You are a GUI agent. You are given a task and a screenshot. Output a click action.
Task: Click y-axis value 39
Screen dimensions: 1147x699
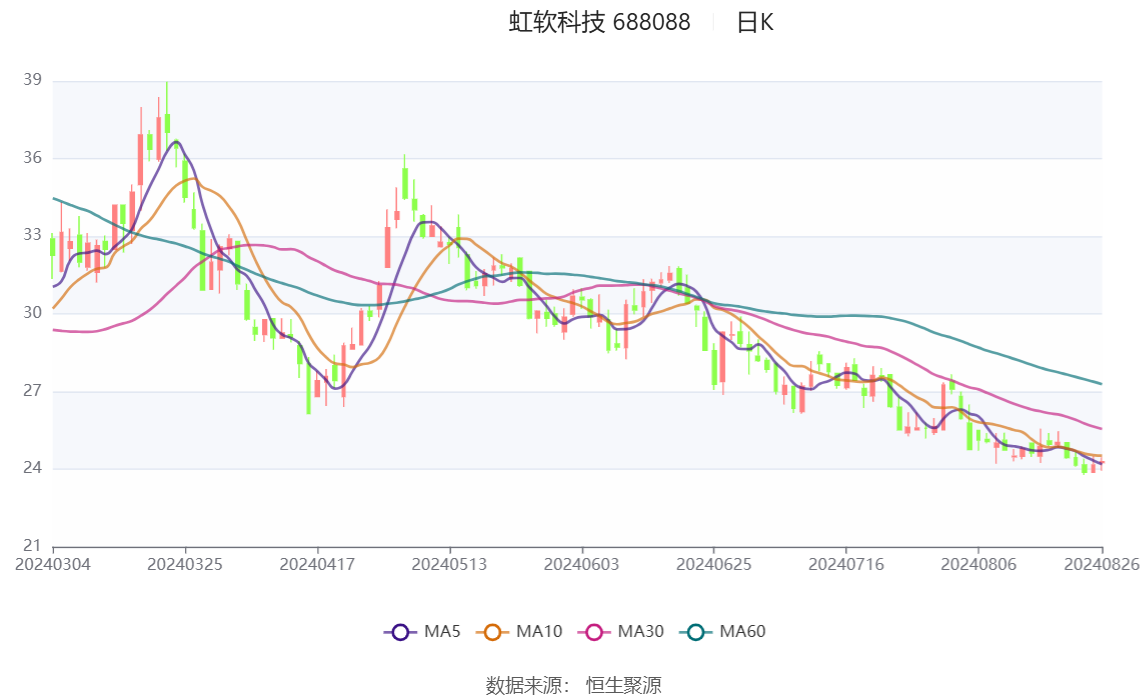pyautogui.click(x=32, y=80)
